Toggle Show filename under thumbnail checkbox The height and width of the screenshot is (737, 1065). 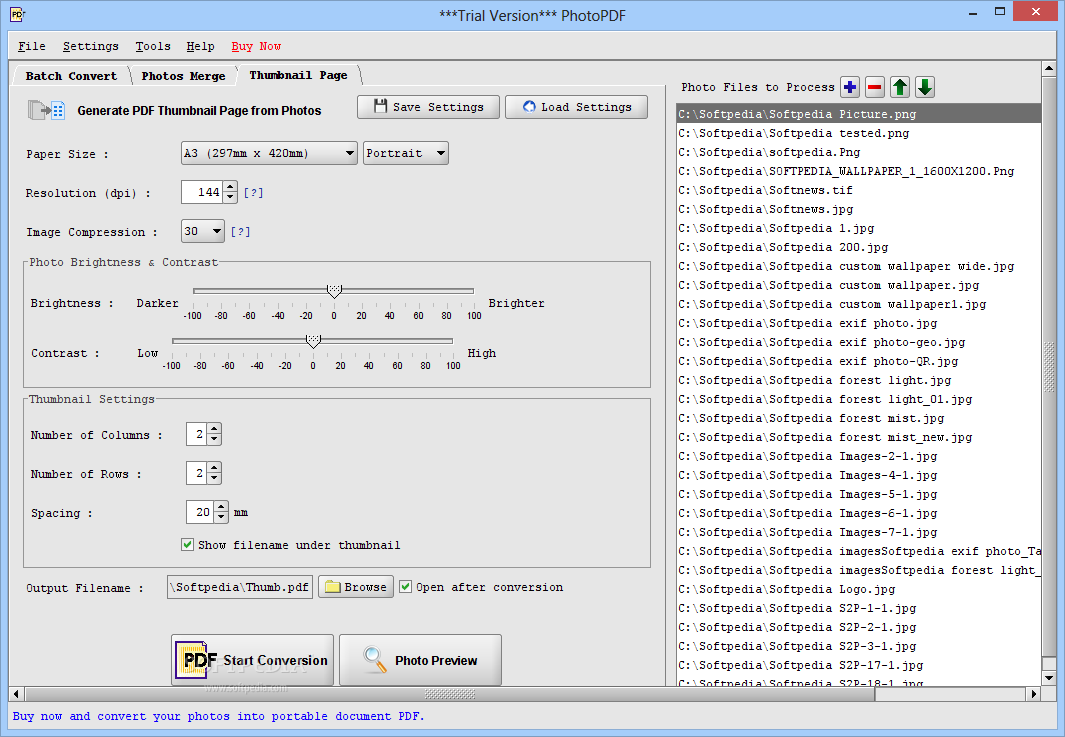point(187,545)
